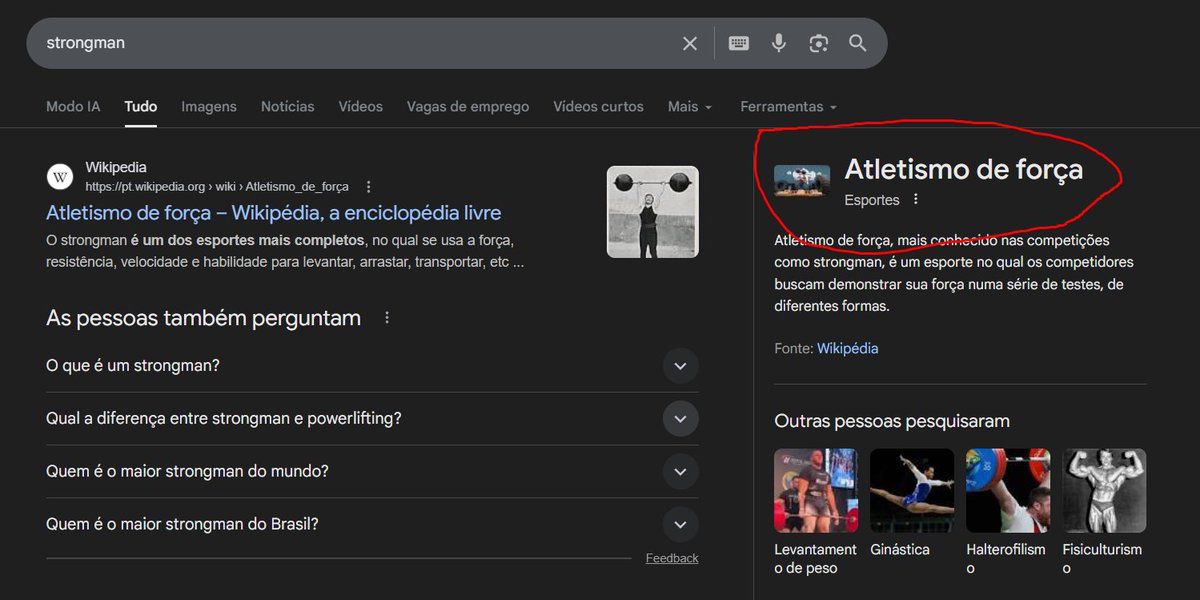Screen dimensions: 1200x600
Task: Open search by image camera icon
Action: click(819, 43)
